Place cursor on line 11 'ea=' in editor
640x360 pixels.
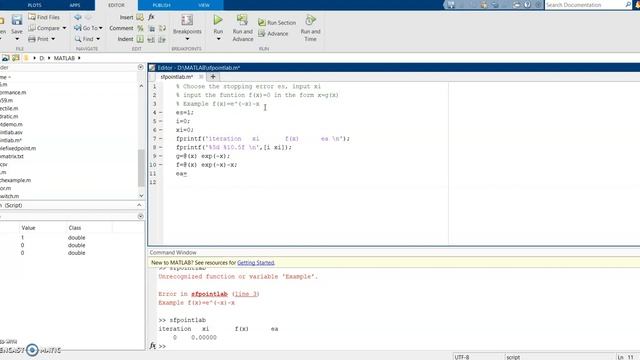coord(182,173)
